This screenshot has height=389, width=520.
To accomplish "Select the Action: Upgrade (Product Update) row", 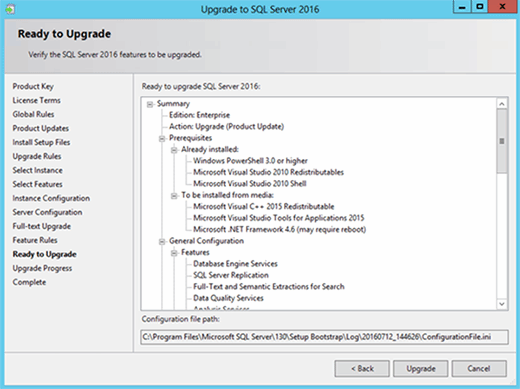I will [x=226, y=127].
